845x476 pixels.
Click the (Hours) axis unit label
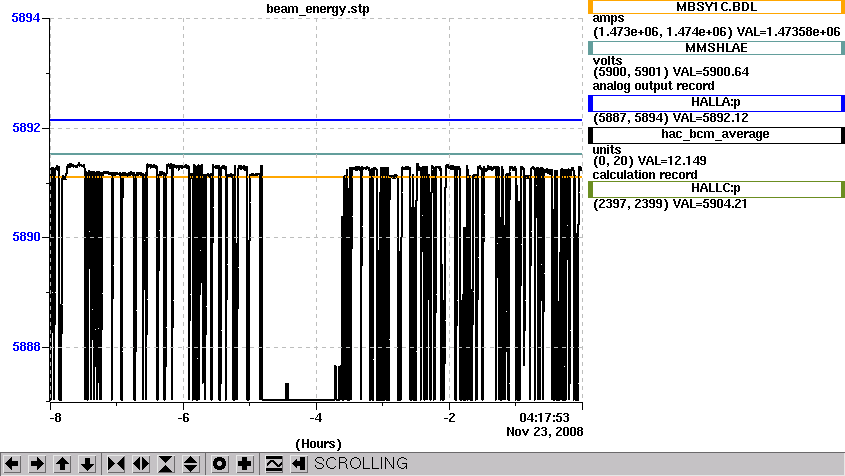[318, 444]
